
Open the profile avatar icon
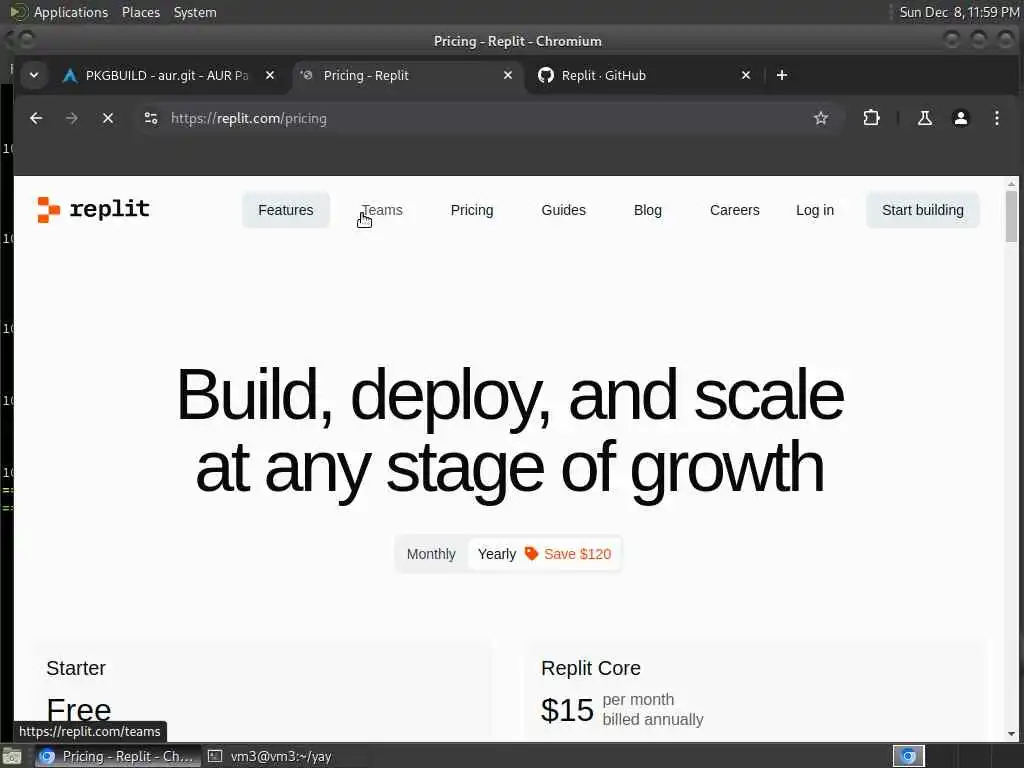tap(961, 118)
